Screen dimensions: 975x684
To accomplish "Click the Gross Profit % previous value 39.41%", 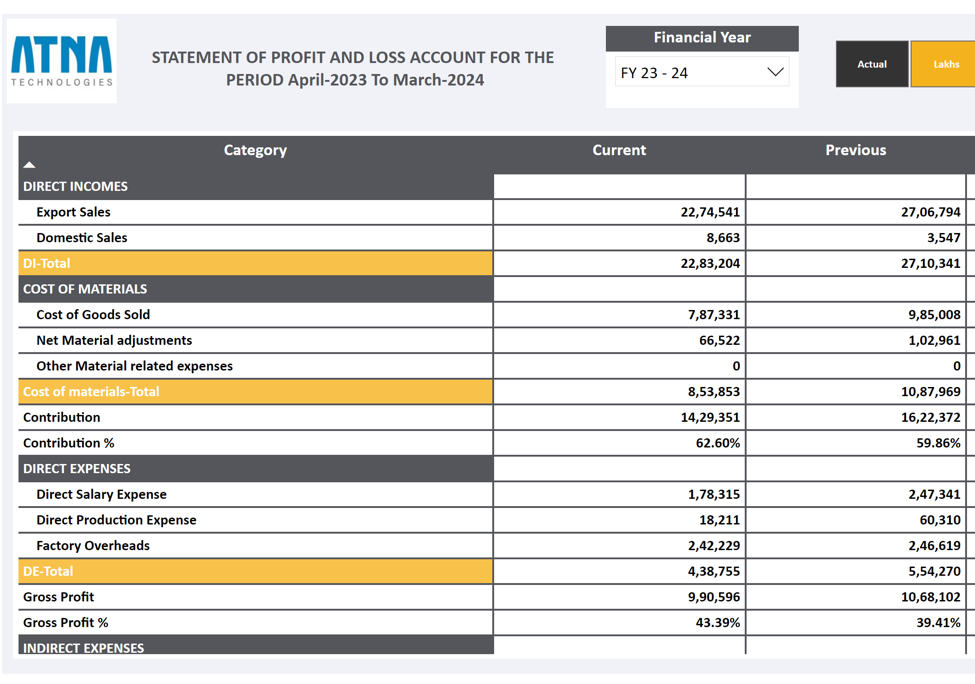I will click(x=938, y=622).
